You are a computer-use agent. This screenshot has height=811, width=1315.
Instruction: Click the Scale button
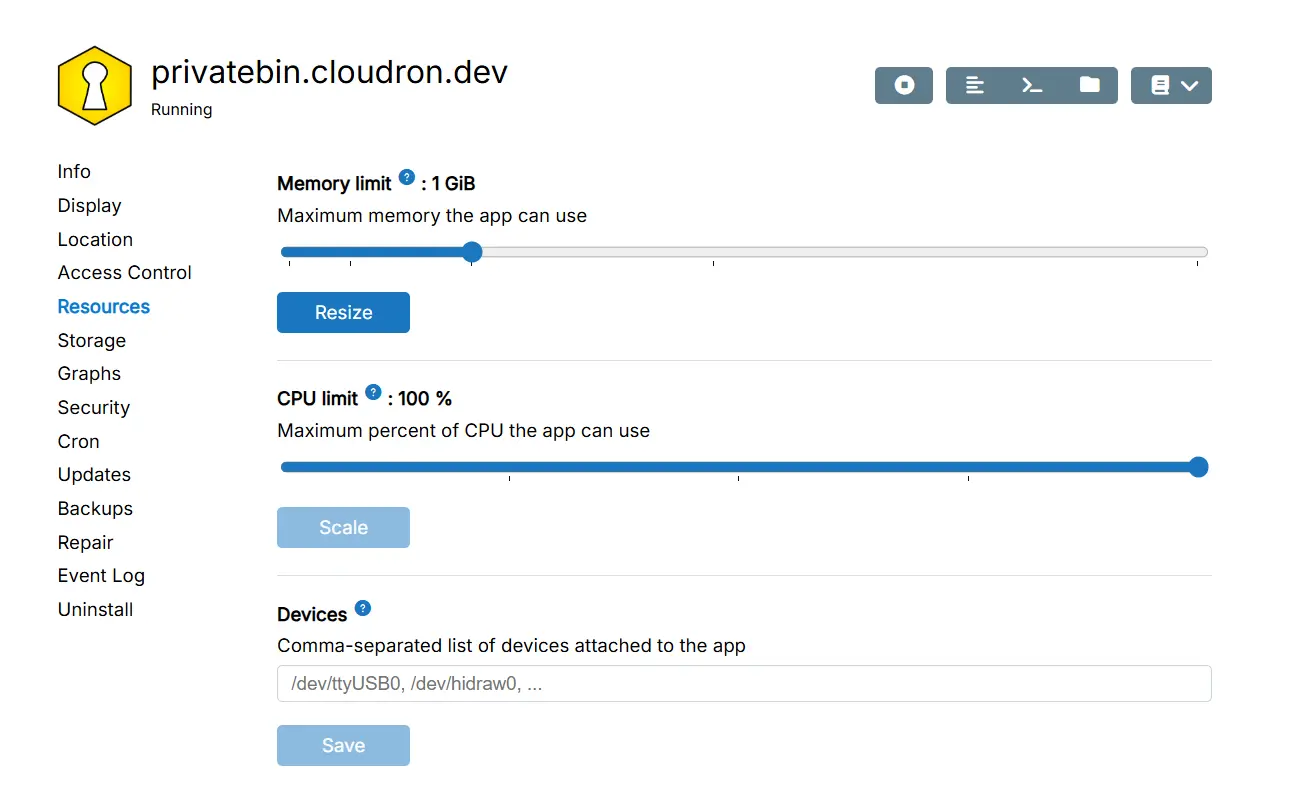[343, 528]
